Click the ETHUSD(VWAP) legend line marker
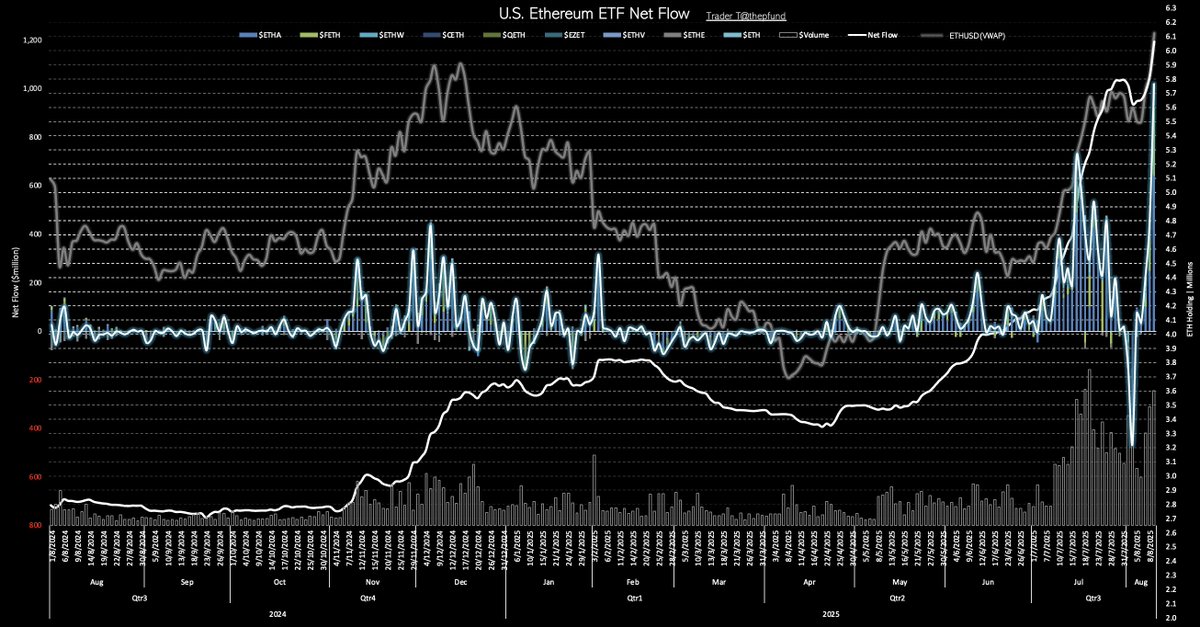This screenshot has height=627, width=1200. pos(930,34)
